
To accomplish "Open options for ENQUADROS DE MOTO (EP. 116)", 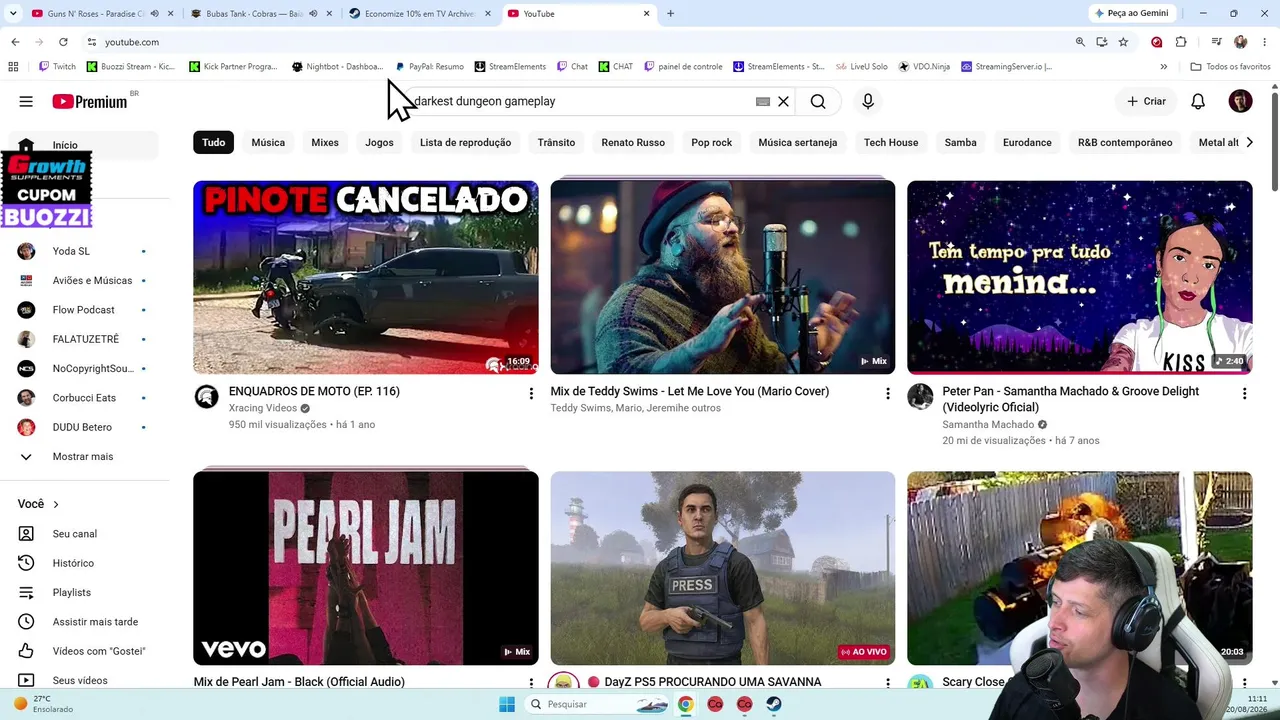I will (x=531, y=394).
